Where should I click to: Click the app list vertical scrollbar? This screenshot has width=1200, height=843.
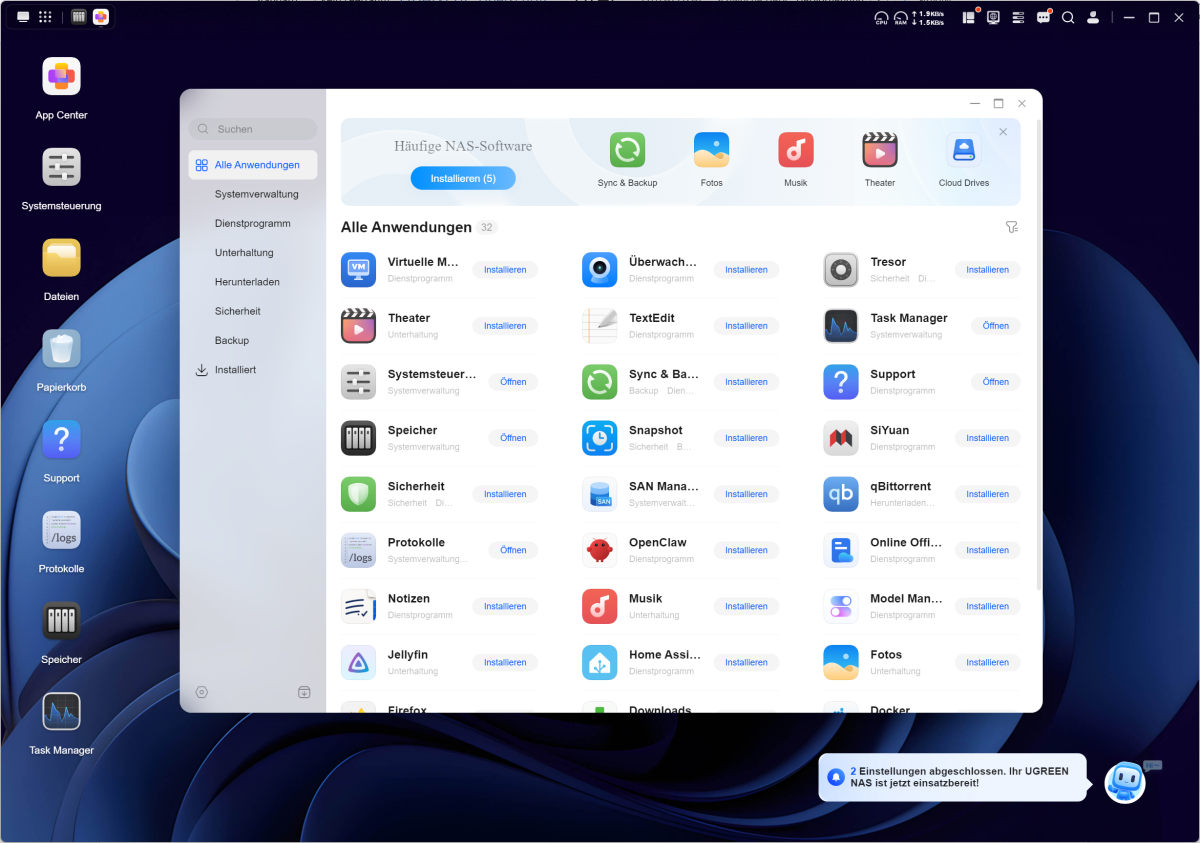(x=1039, y=355)
